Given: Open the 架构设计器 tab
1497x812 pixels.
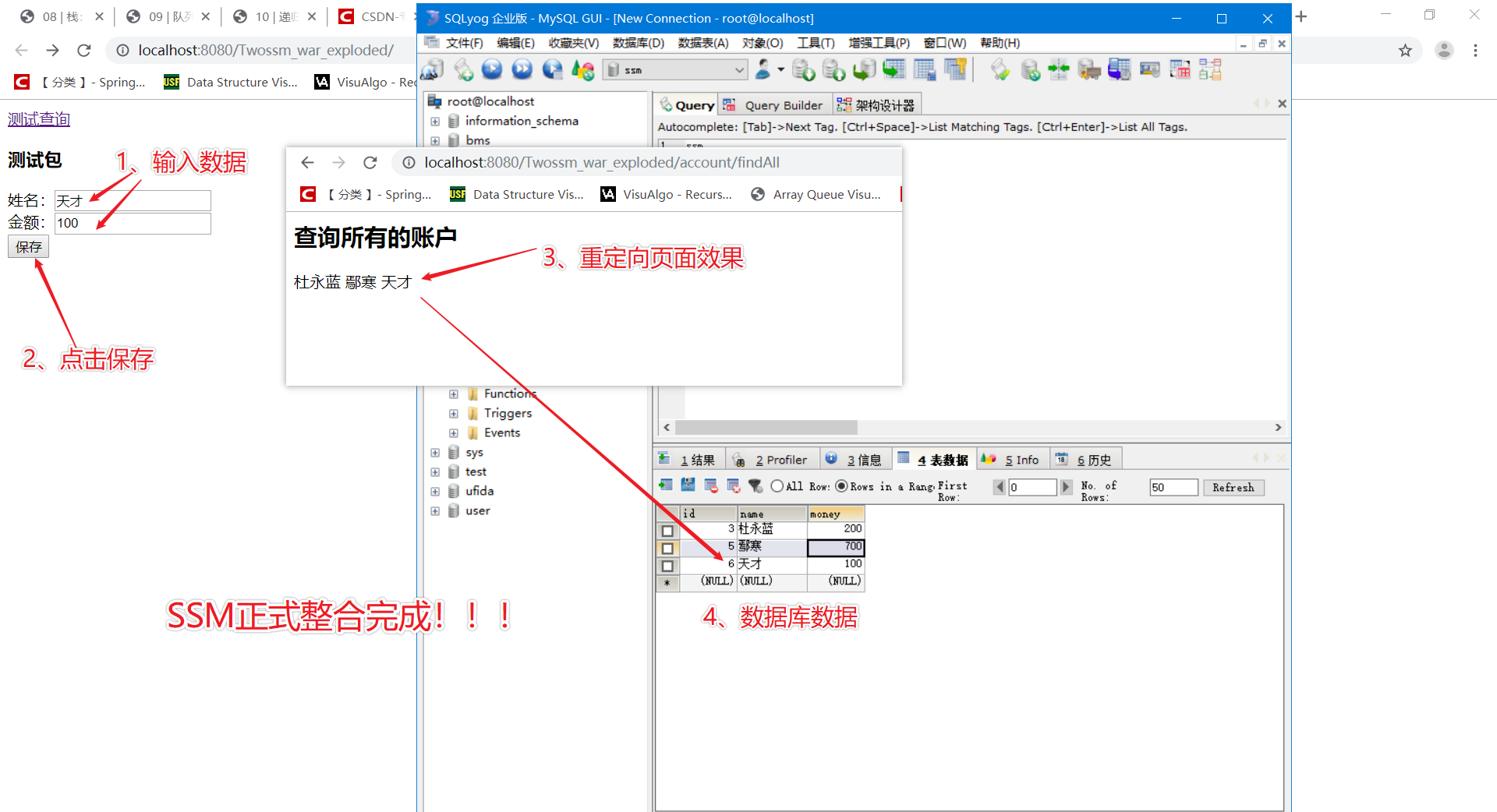Looking at the screenshot, I should 876,105.
